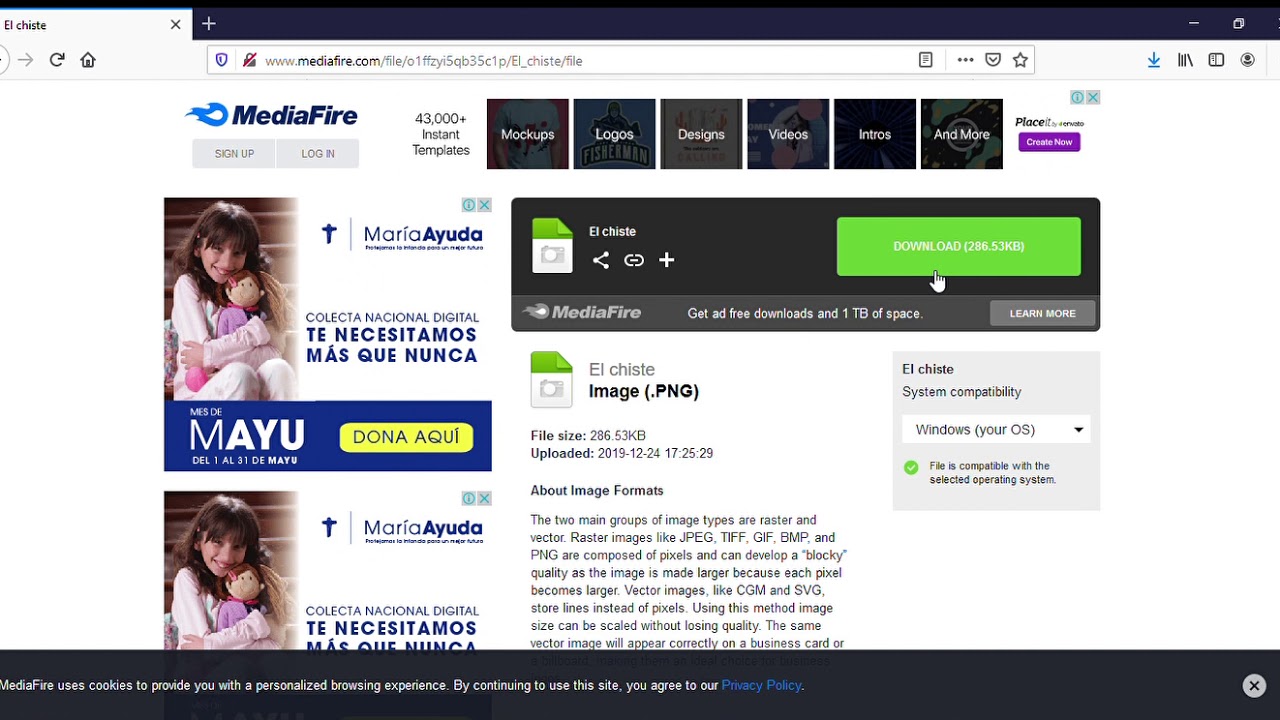Click the top banner ad info icon
1280x720 pixels.
tap(1078, 97)
